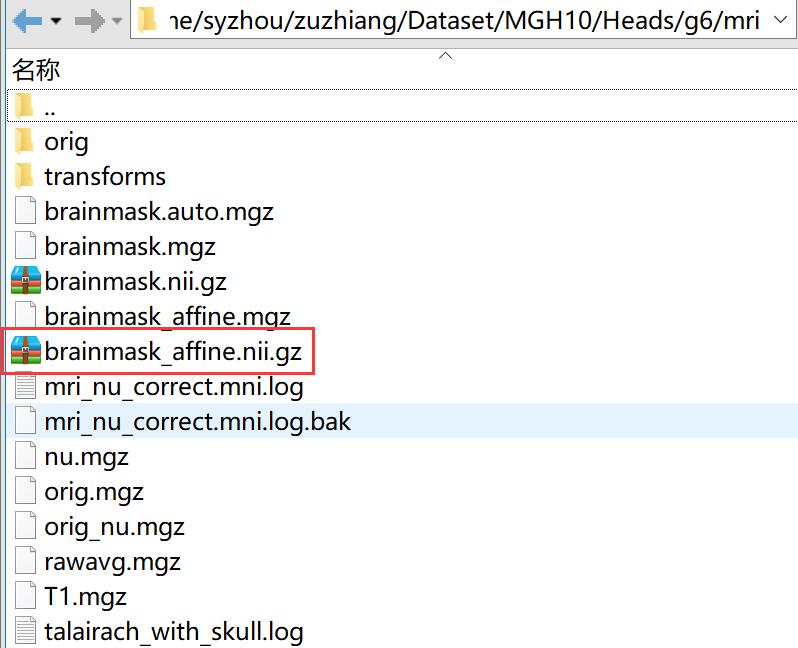Click the file icon of brainmask.mgz
Screen dimensions: 798x648
point(25,246)
